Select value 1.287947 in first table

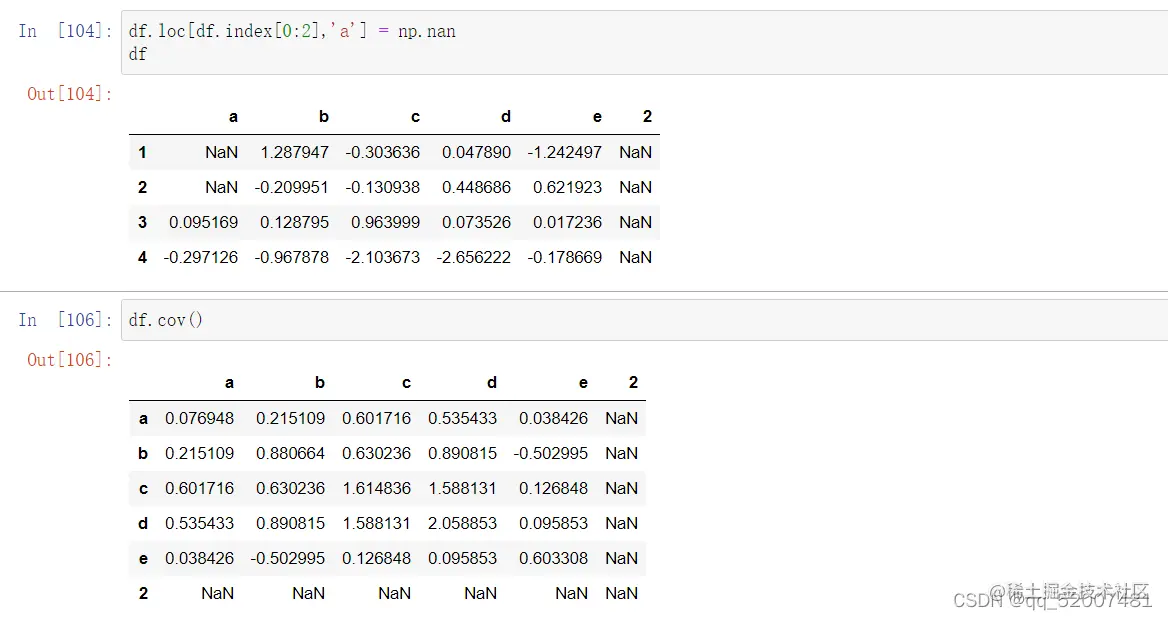pos(294,153)
